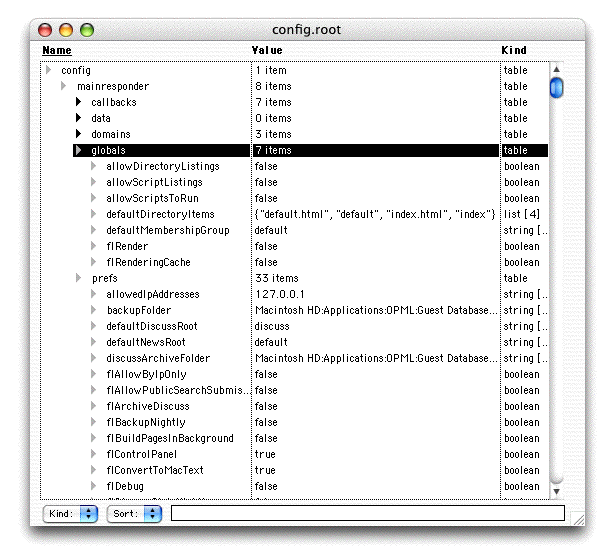
Task: Expand the callbacks table triangle
Action: (79, 102)
